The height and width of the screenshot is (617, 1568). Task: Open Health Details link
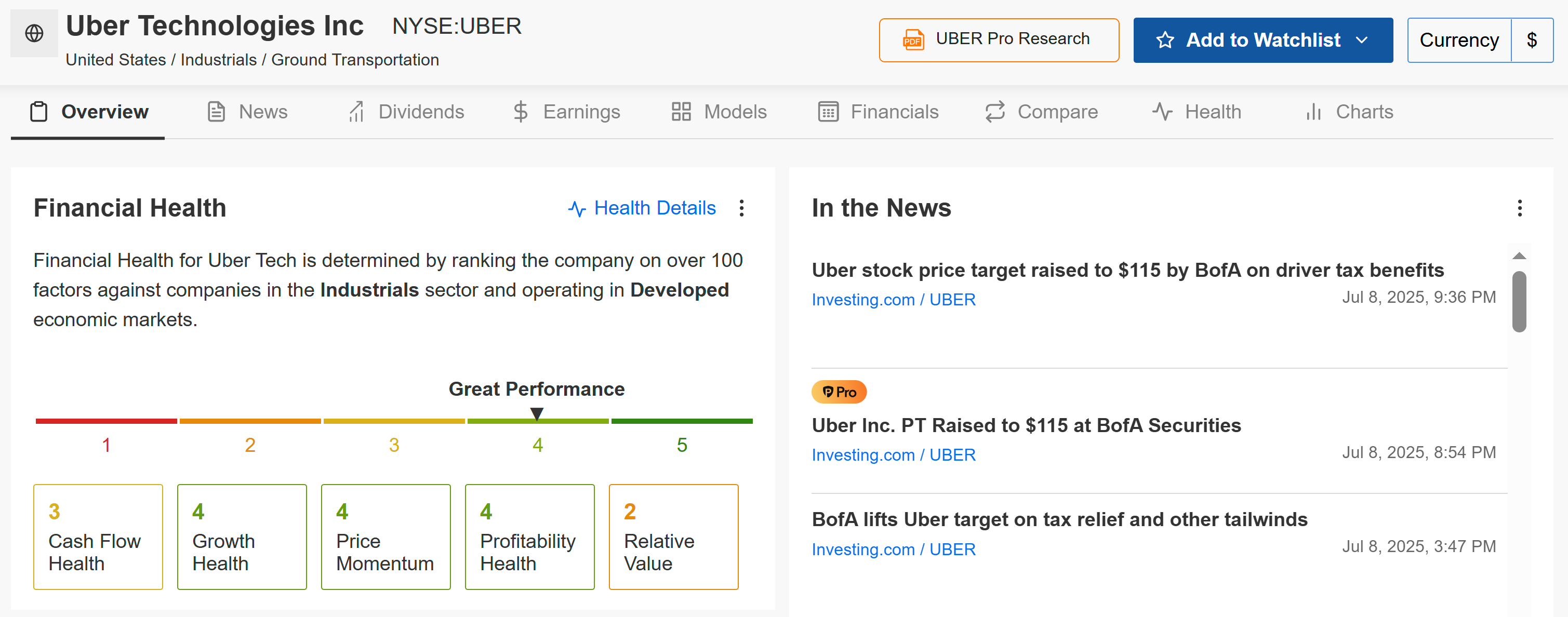(642, 208)
